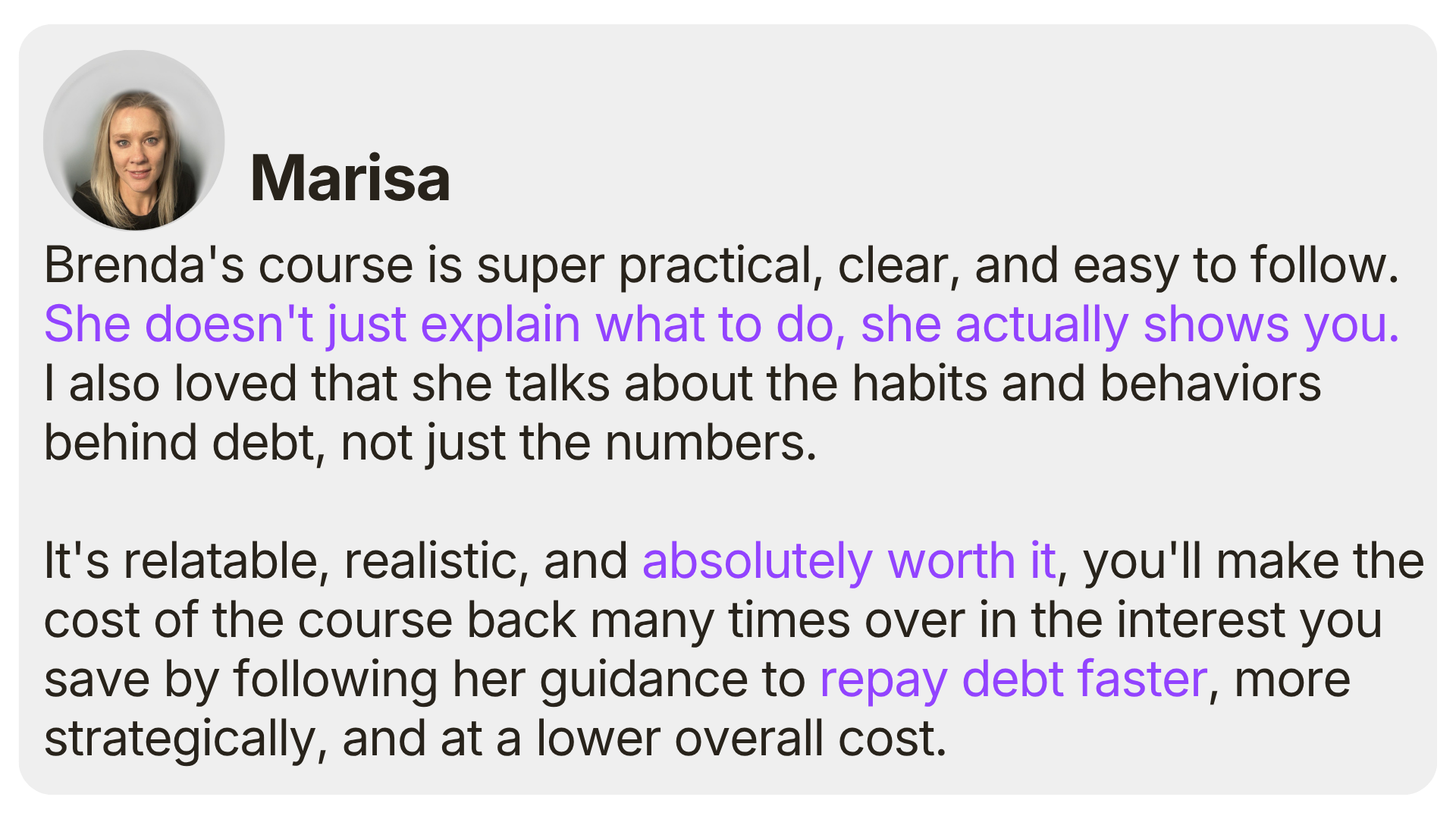
Task: Click the bold "Marisa" name heading
Action: [350, 178]
